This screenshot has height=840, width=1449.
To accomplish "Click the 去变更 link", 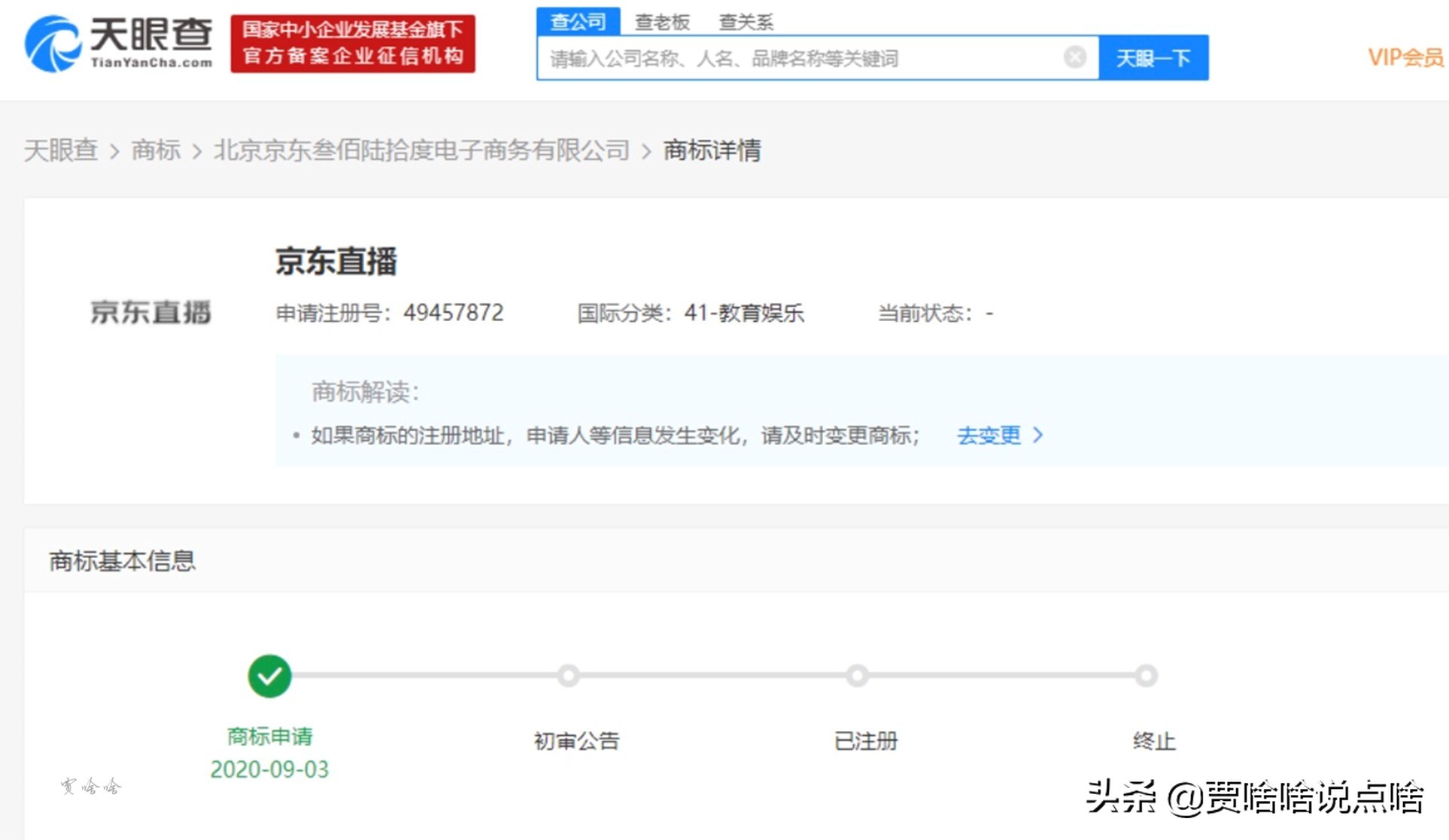I will (x=989, y=435).
